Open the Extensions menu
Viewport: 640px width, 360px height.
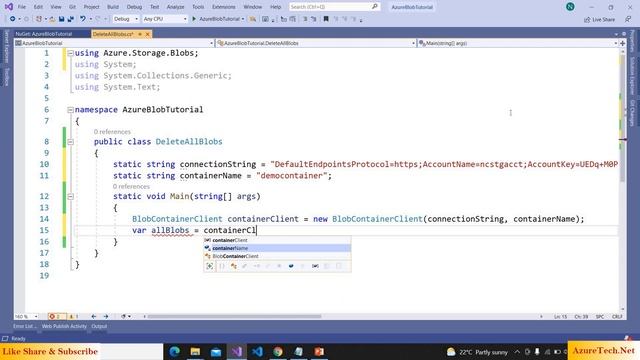tap(224, 7)
